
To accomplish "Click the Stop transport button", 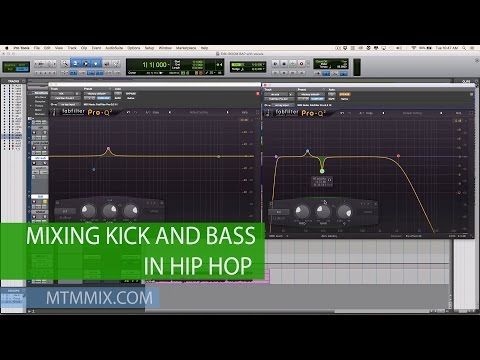I will (x=284, y=63).
